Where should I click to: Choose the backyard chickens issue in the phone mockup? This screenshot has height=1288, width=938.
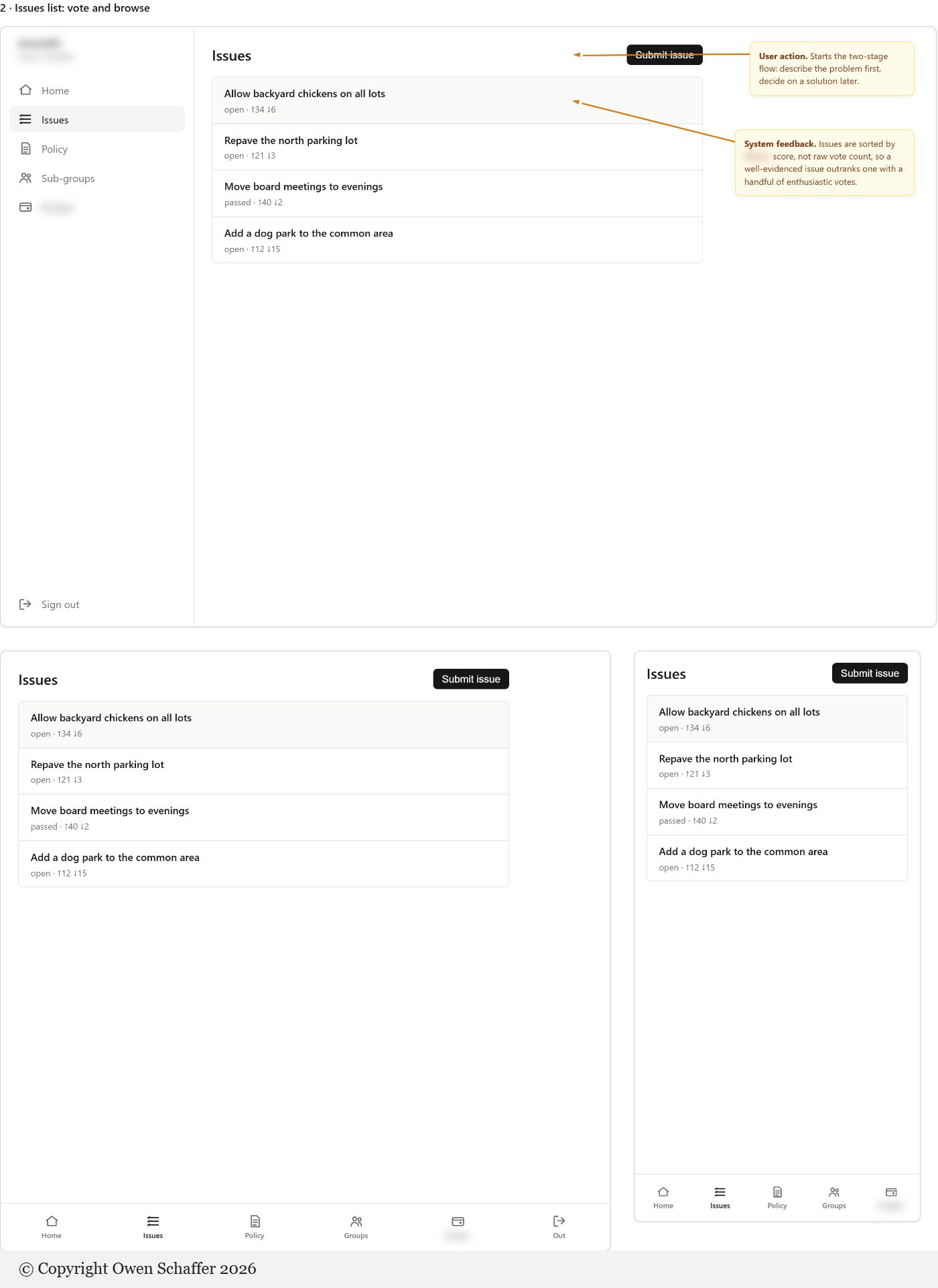pos(777,719)
